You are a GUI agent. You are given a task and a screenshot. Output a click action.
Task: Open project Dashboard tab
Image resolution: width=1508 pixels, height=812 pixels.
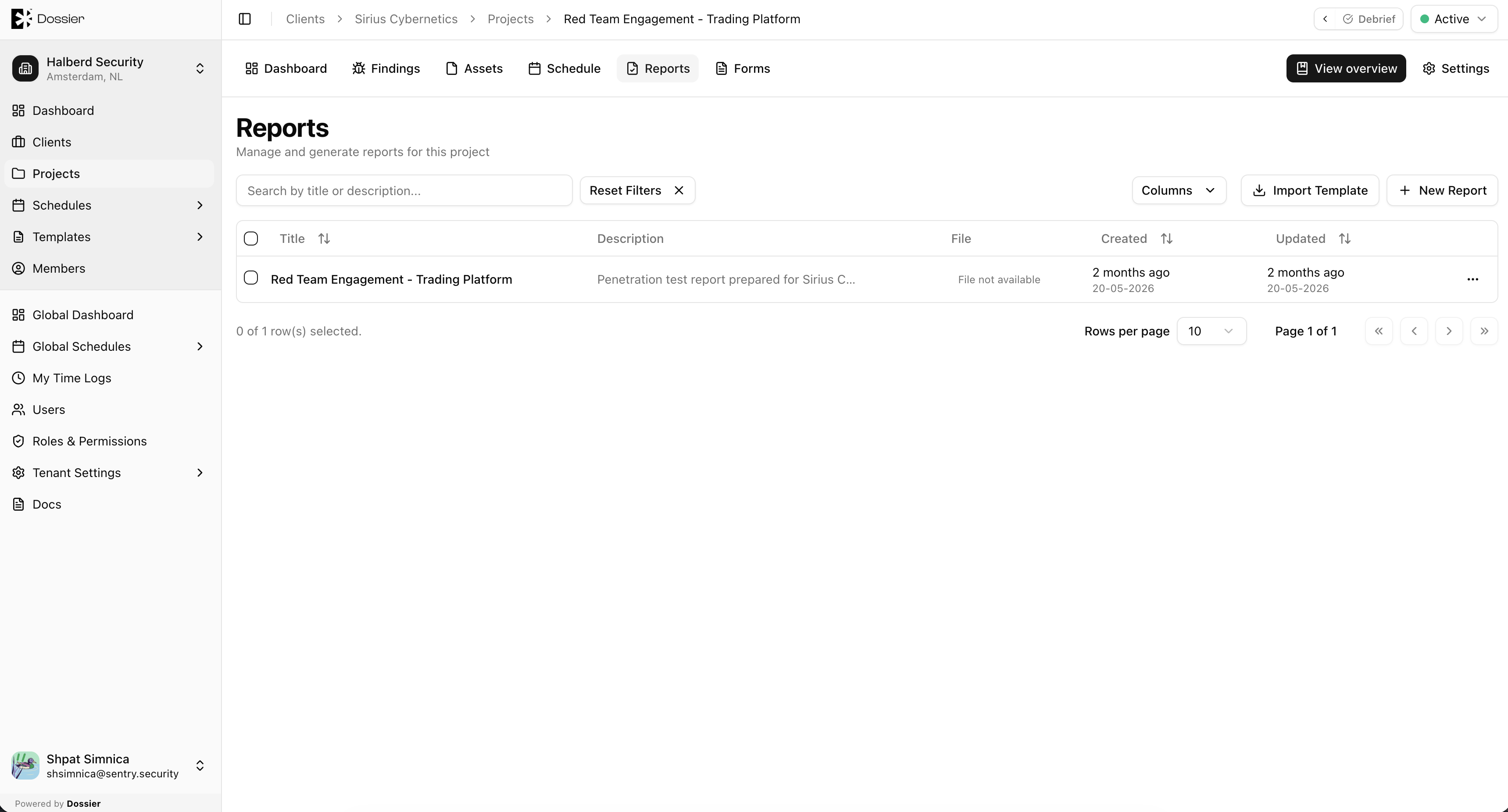click(286, 68)
